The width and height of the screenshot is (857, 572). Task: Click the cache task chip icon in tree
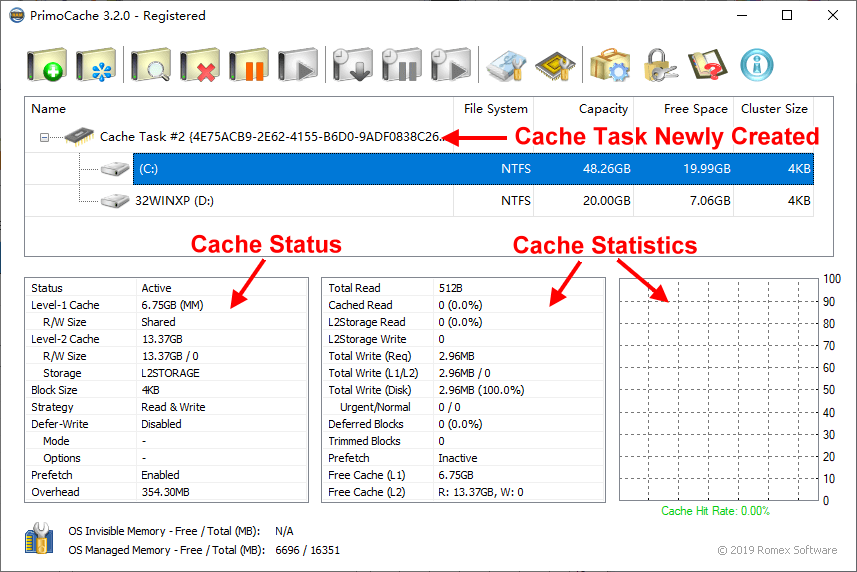[79, 137]
